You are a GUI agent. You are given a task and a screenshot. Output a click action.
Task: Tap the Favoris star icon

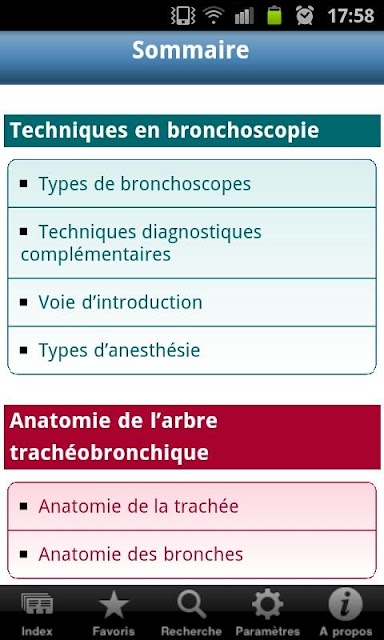113,604
